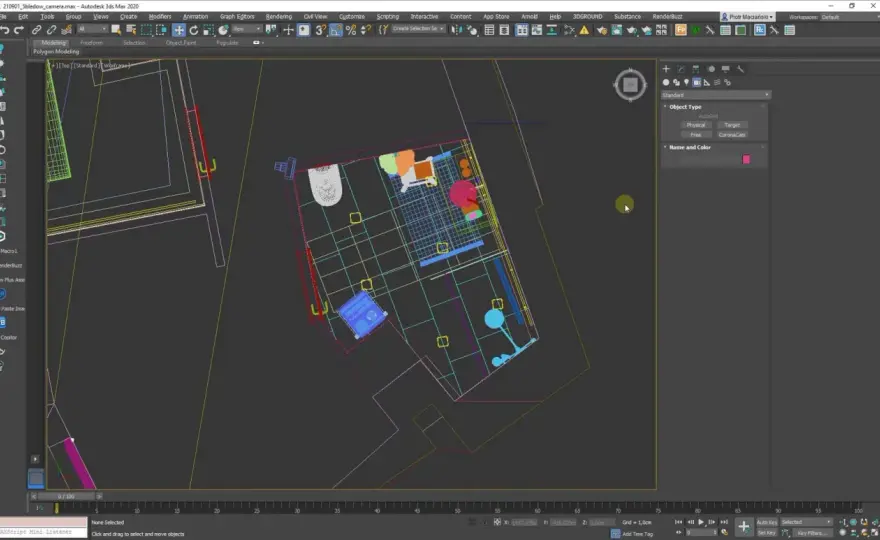Image resolution: width=880 pixels, height=540 pixels.
Task: Toggle Percent Snap
Action: [x=351, y=30]
